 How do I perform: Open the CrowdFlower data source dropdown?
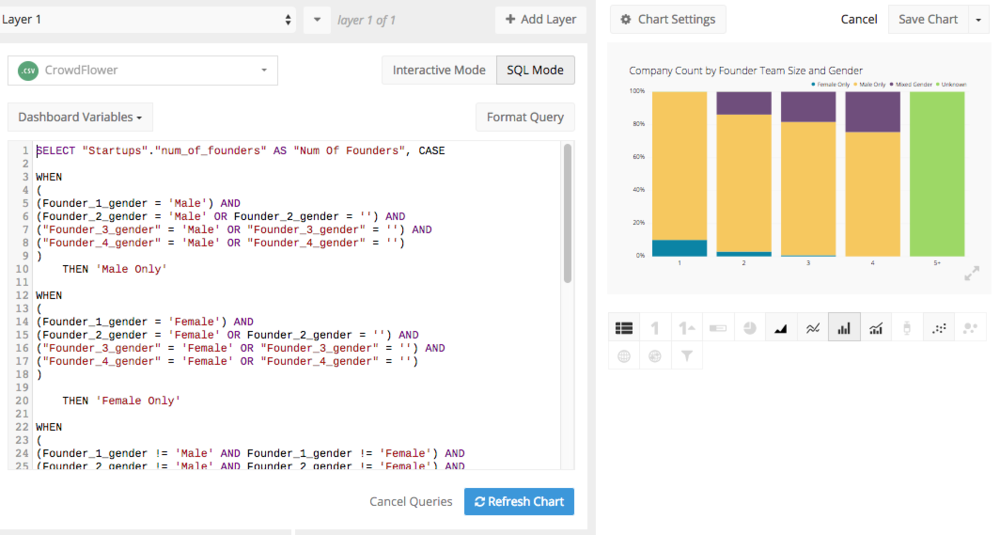[143, 70]
